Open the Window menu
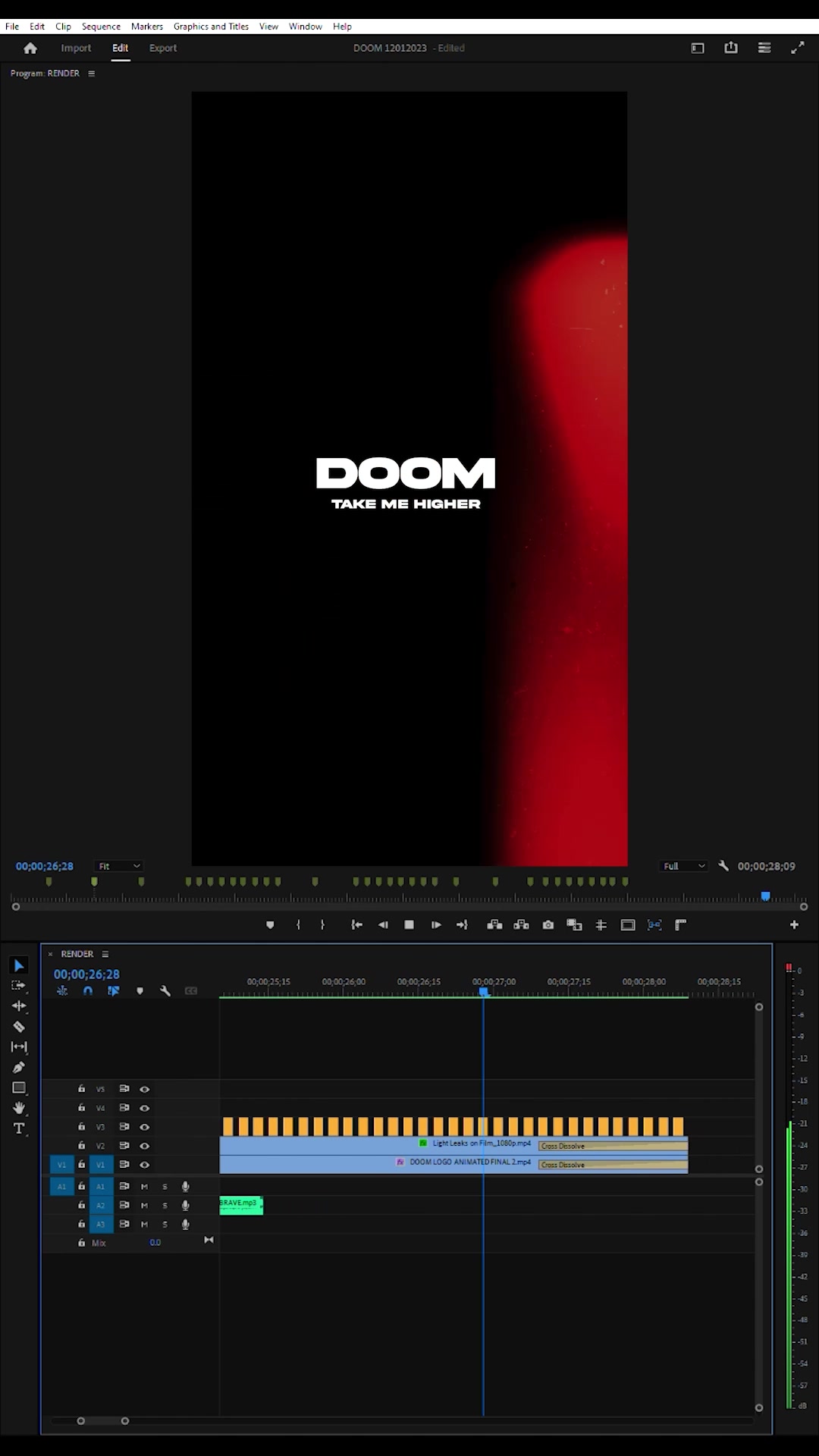Image resolution: width=819 pixels, height=1456 pixels. 306,27
